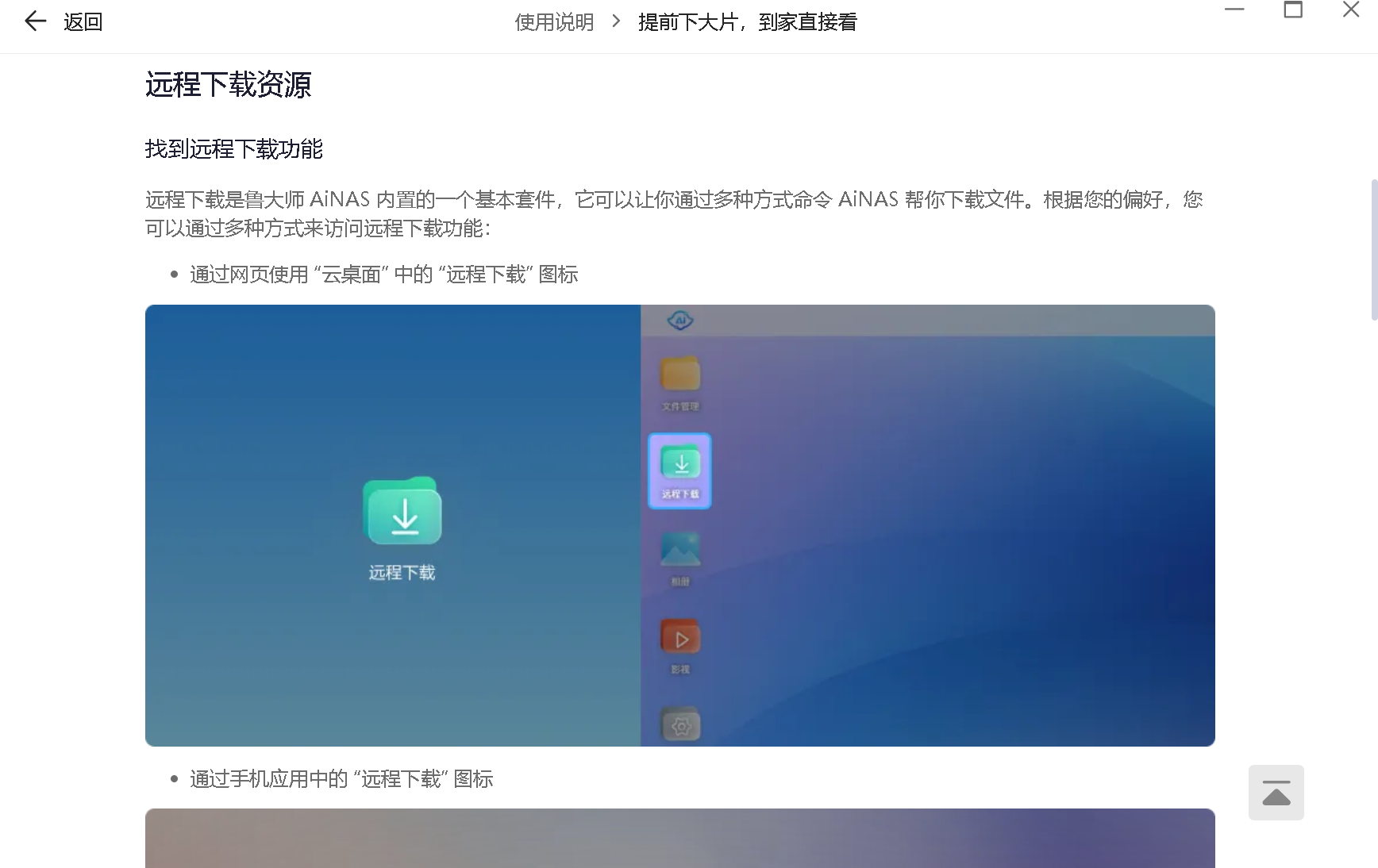The width and height of the screenshot is (1378, 868).
Task: Click the settings gear icon in illustration
Action: [x=680, y=724]
